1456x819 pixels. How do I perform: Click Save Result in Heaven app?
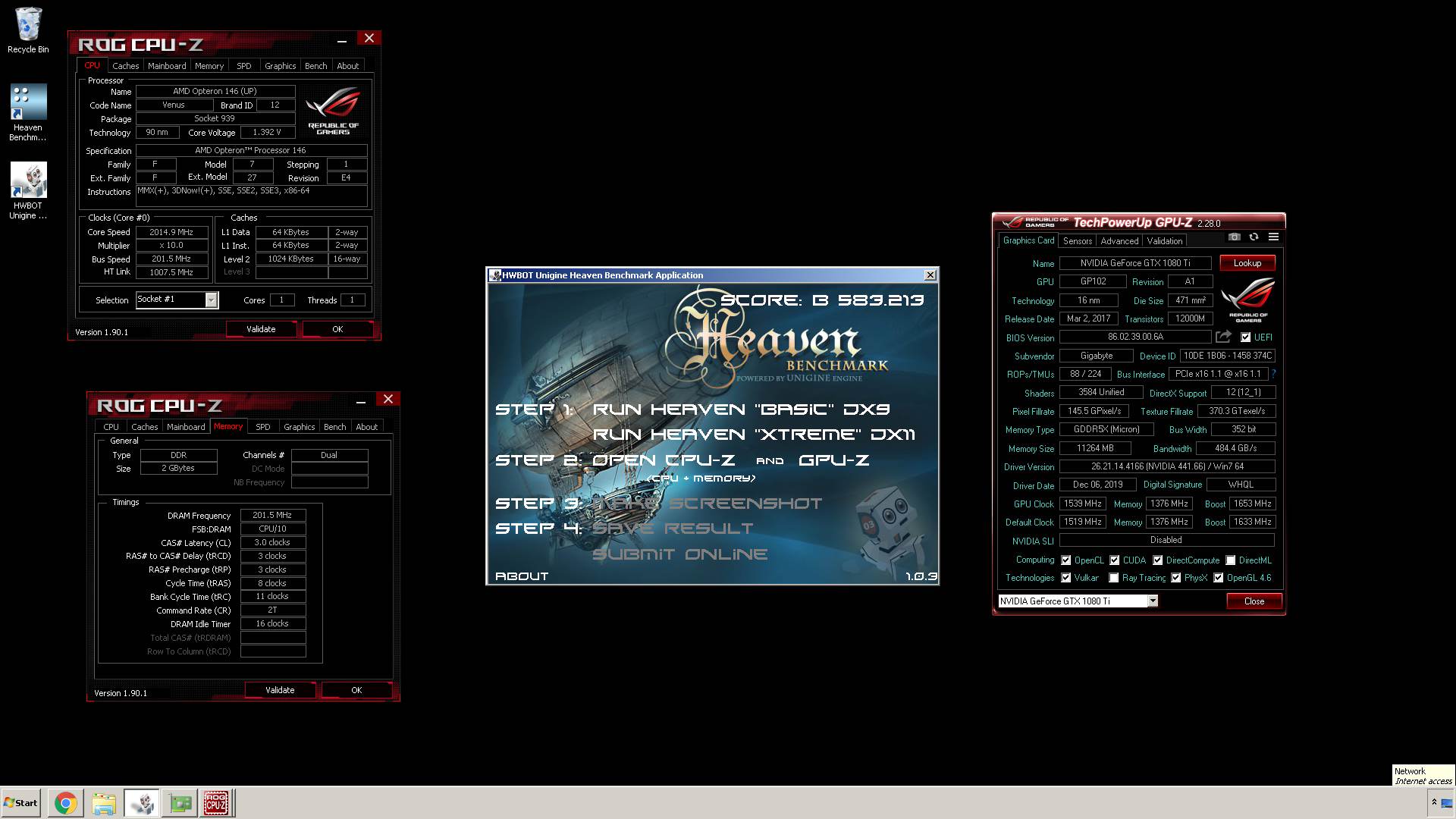coord(673,529)
